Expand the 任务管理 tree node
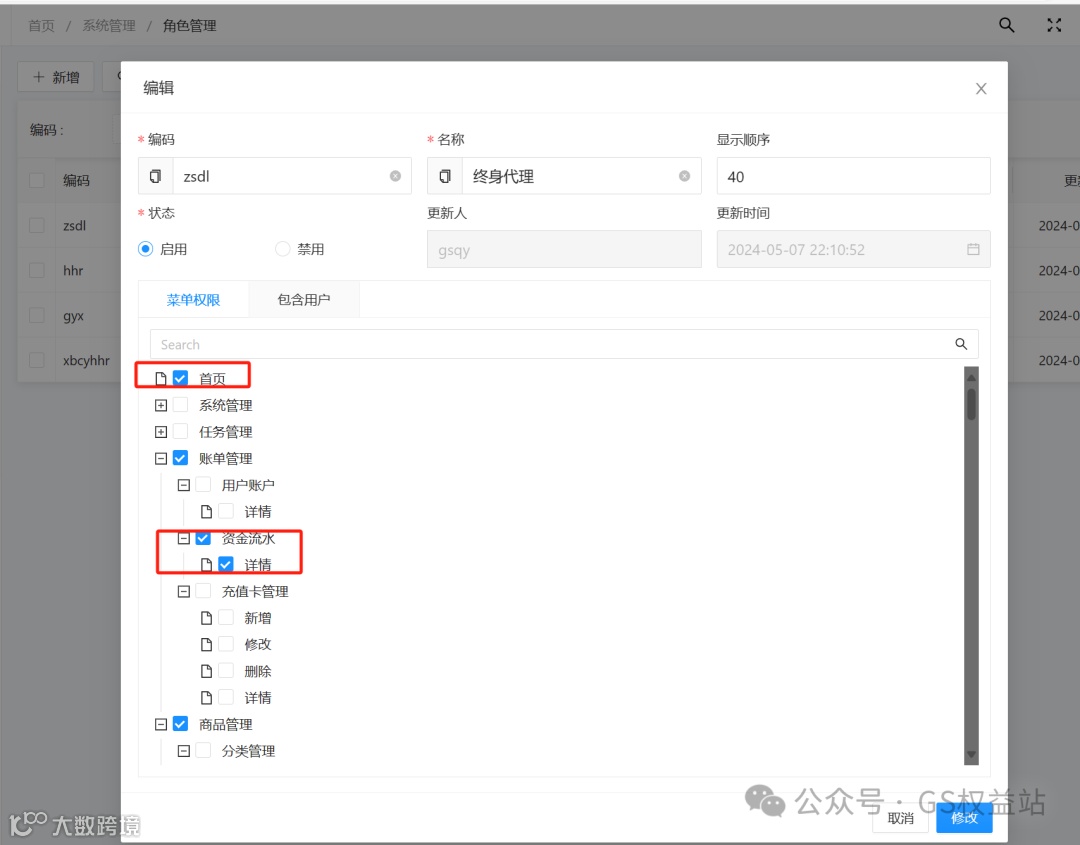Viewport: 1080px width, 845px height. (x=160, y=432)
